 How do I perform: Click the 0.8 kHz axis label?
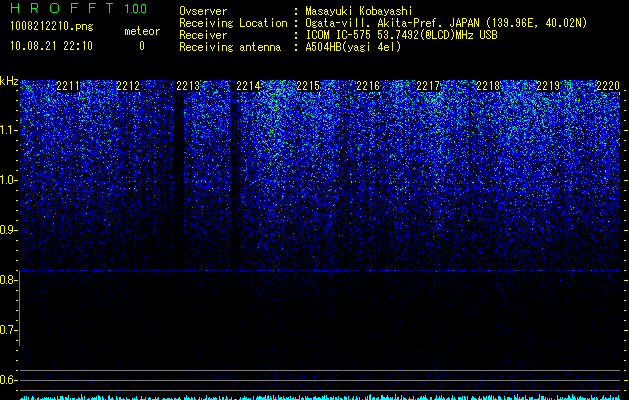point(9,280)
